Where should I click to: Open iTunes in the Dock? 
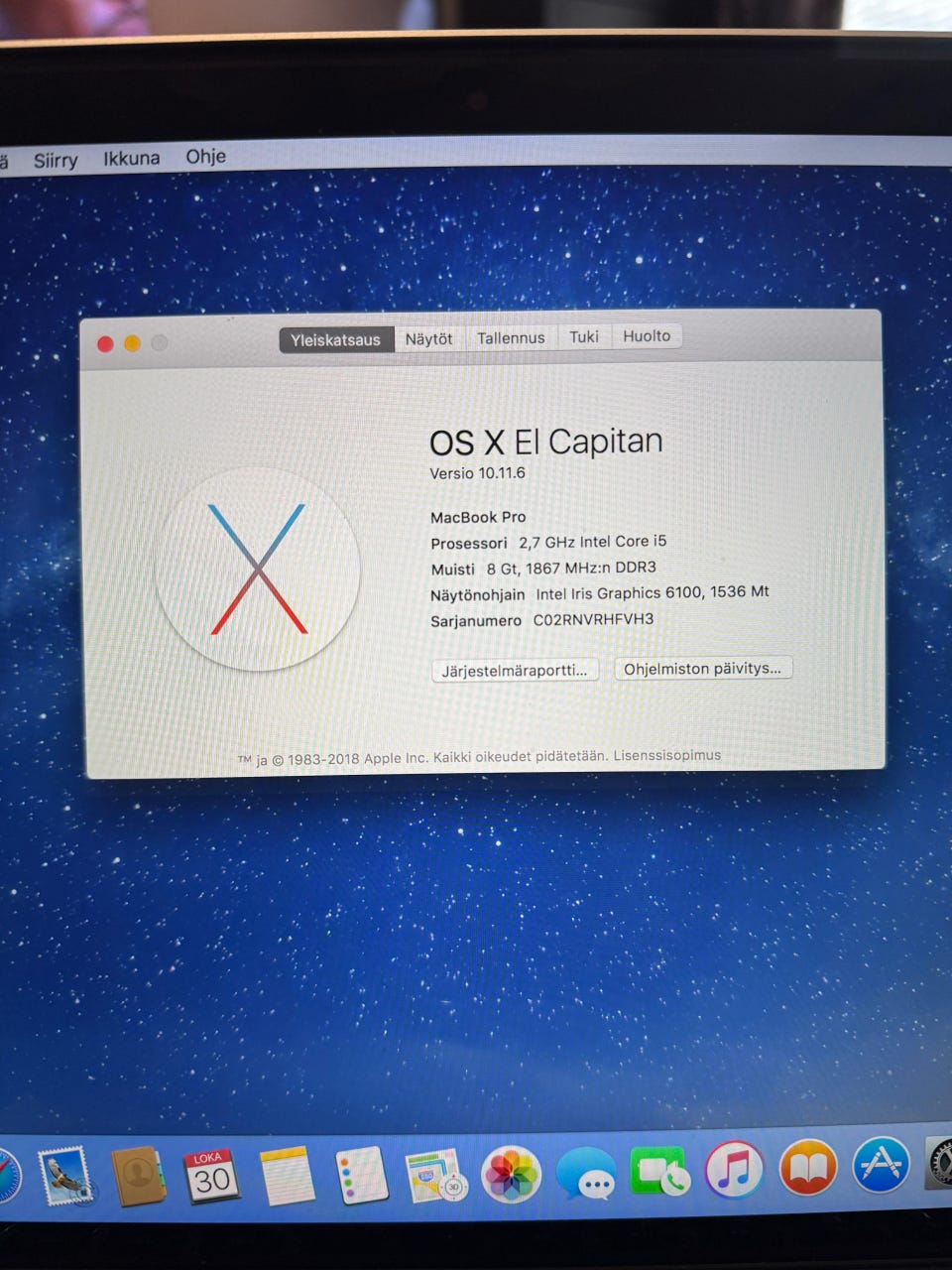coord(734,1169)
